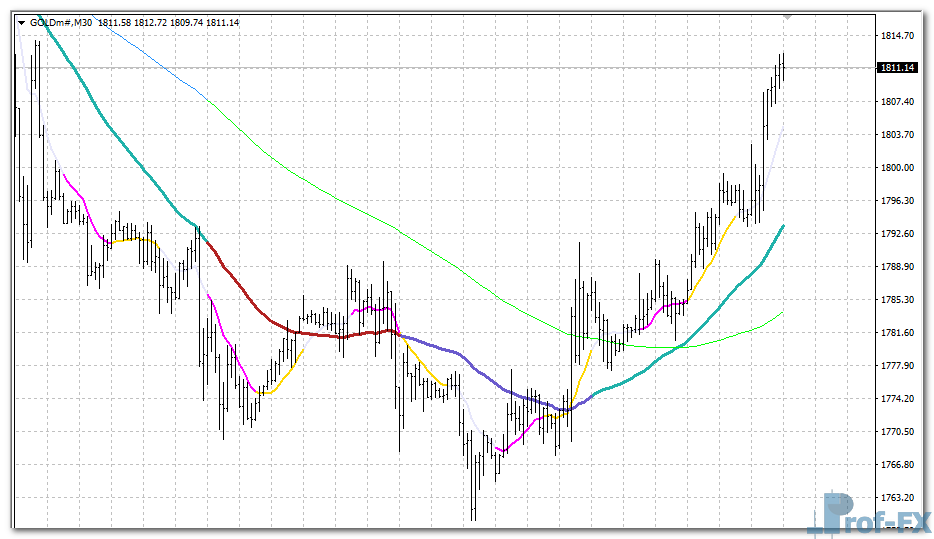Image resolution: width=934 pixels, height=539 pixels.
Task: Click the 1781.60 level on price scale
Action: click(896, 332)
